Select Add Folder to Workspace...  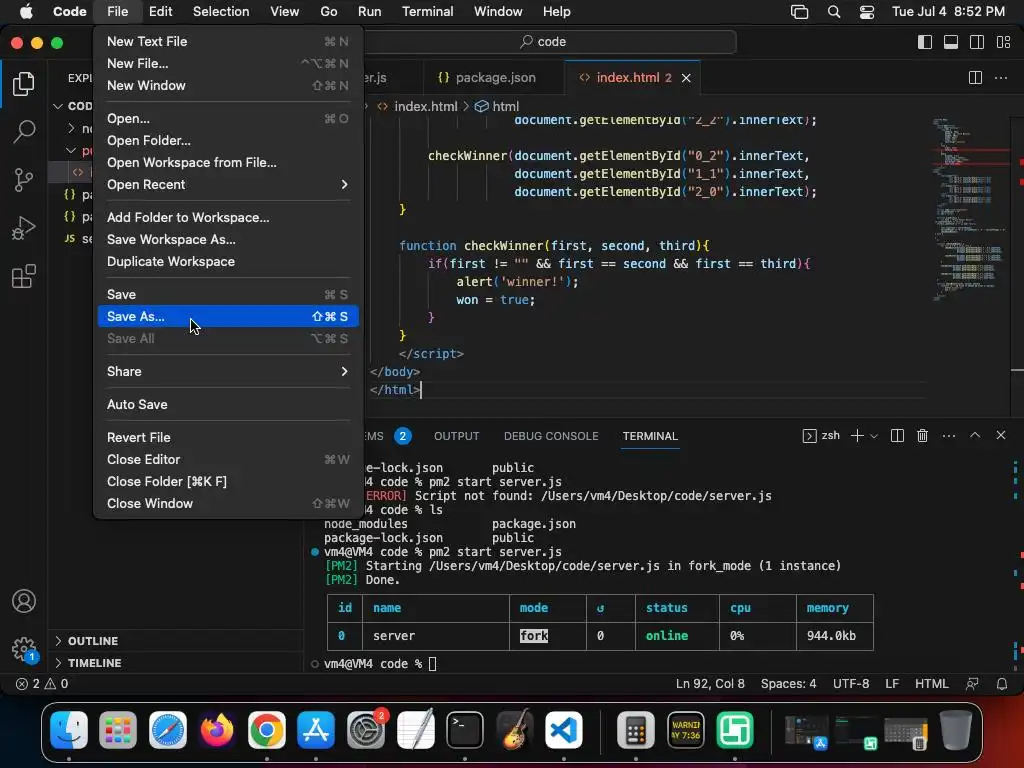[228, 217]
